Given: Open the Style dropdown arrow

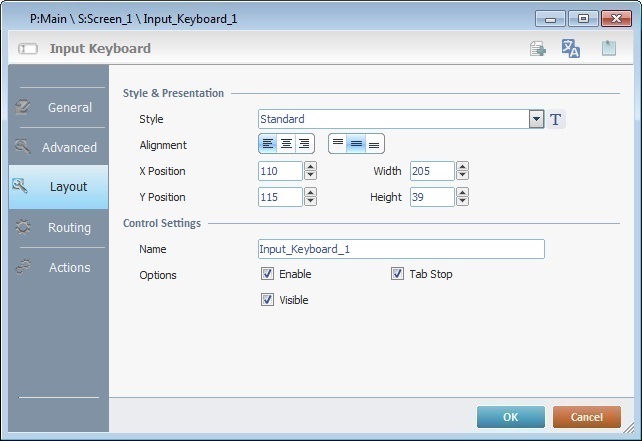Looking at the screenshot, I should 537,120.
